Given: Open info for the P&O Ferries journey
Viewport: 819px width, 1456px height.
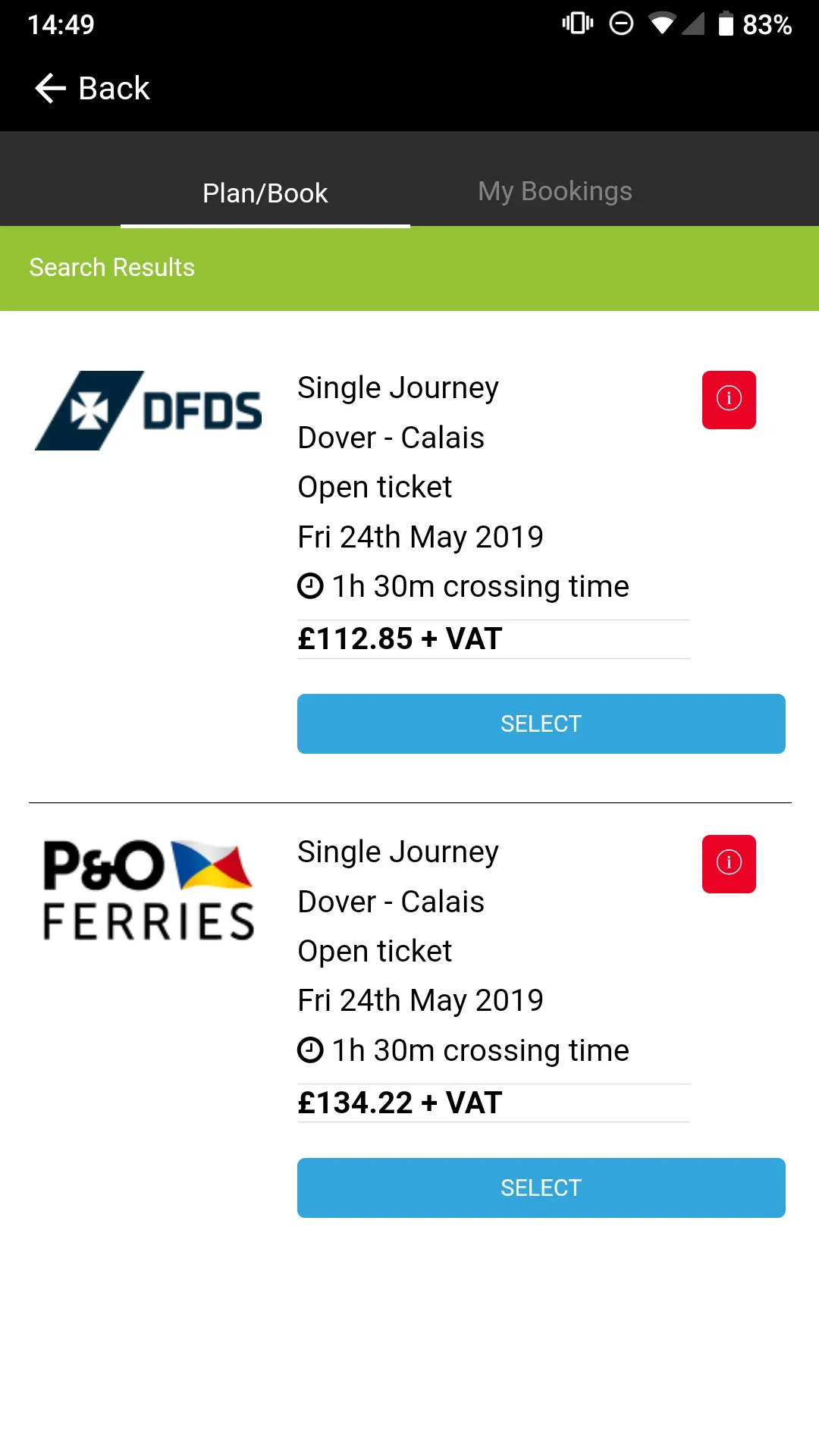Looking at the screenshot, I should coord(729,864).
